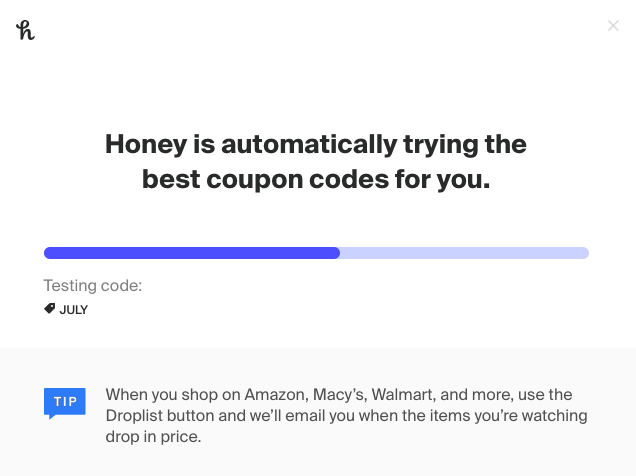This screenshot has width=636, height=476.
Task: Click the coupon tag icon beside JULY
Action: click(x=49, y=309)
